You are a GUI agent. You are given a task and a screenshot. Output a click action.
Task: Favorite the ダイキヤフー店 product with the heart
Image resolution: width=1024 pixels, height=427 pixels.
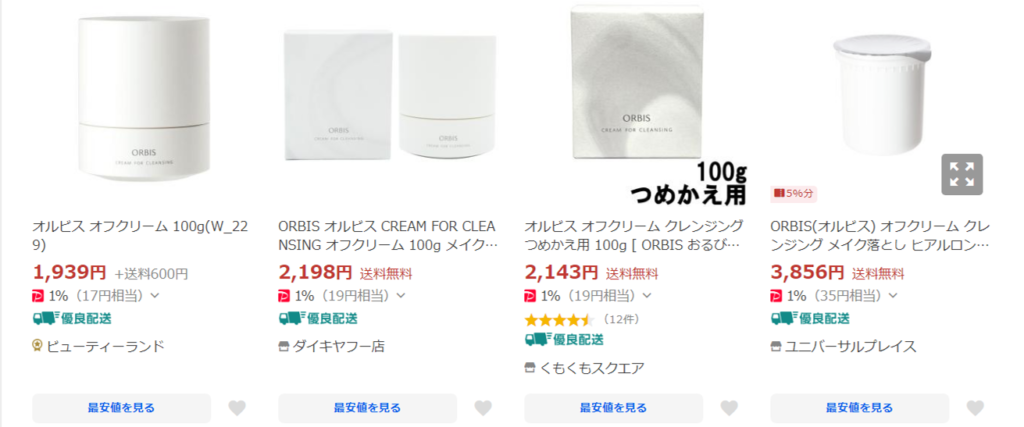(x=483, y=407)
